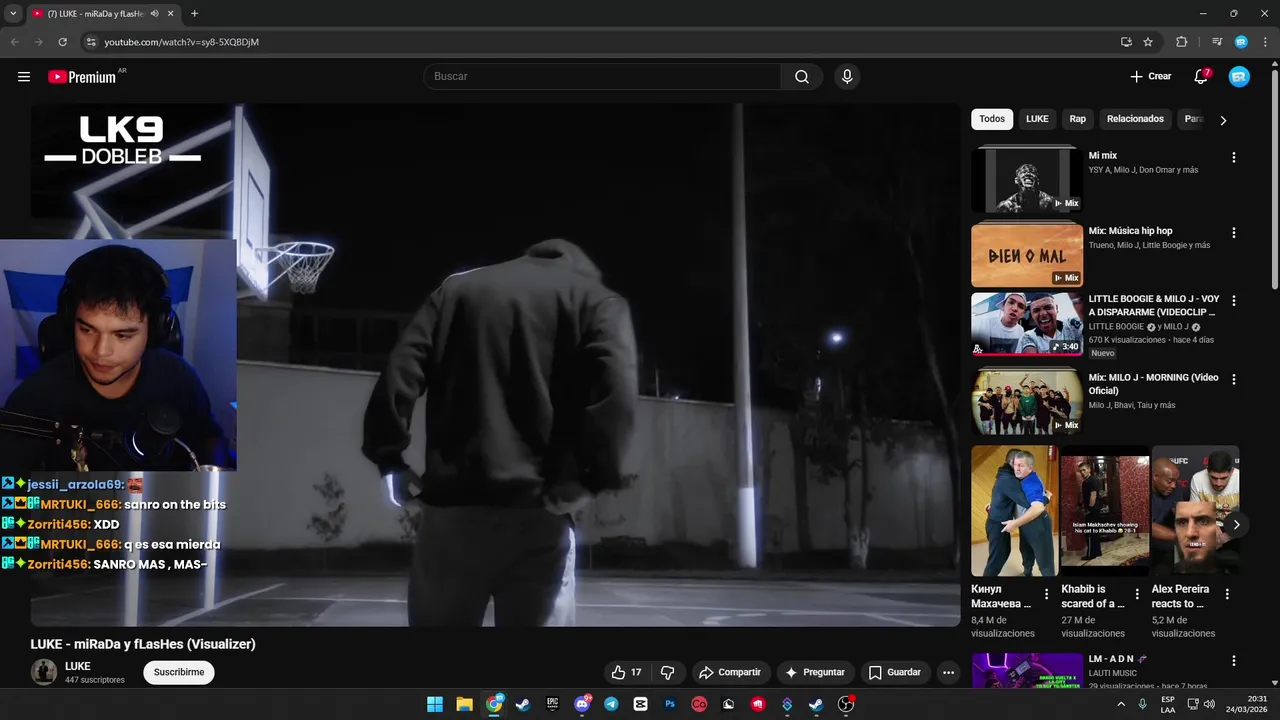Open Chrome extensions puzzle icon
The height and width of the screenshot is (720, 1280).
[1181, 42]
